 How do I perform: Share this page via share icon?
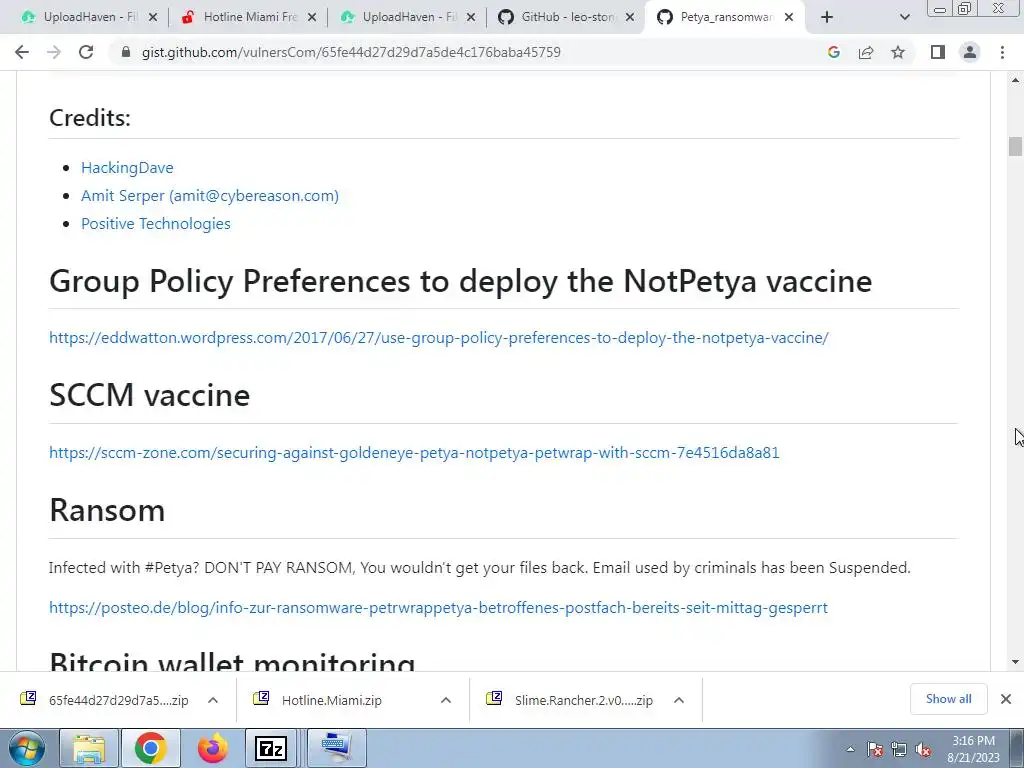[866, 52]
